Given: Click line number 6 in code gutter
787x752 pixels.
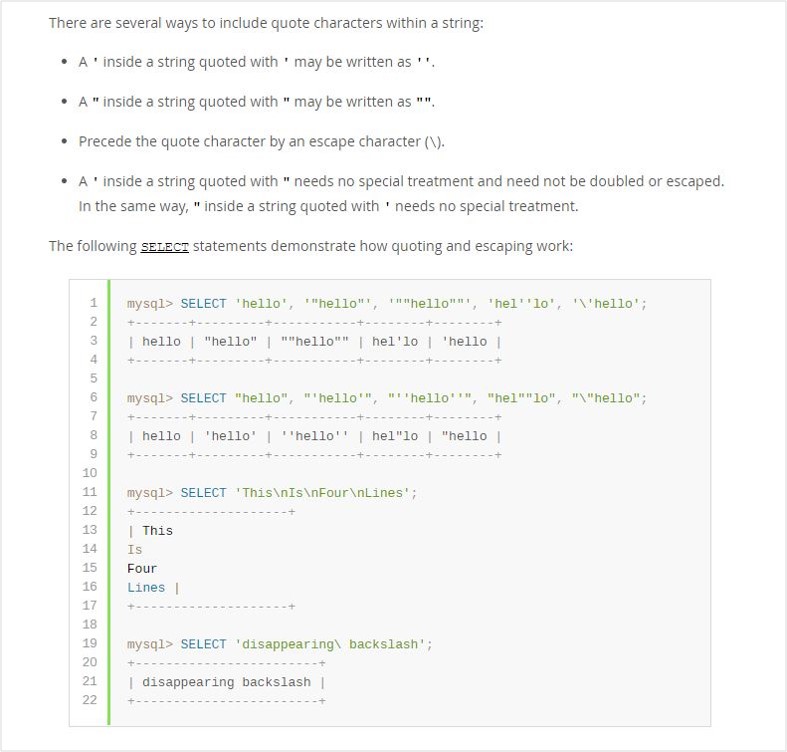Looking at the screenshot, I should [93, 397].
